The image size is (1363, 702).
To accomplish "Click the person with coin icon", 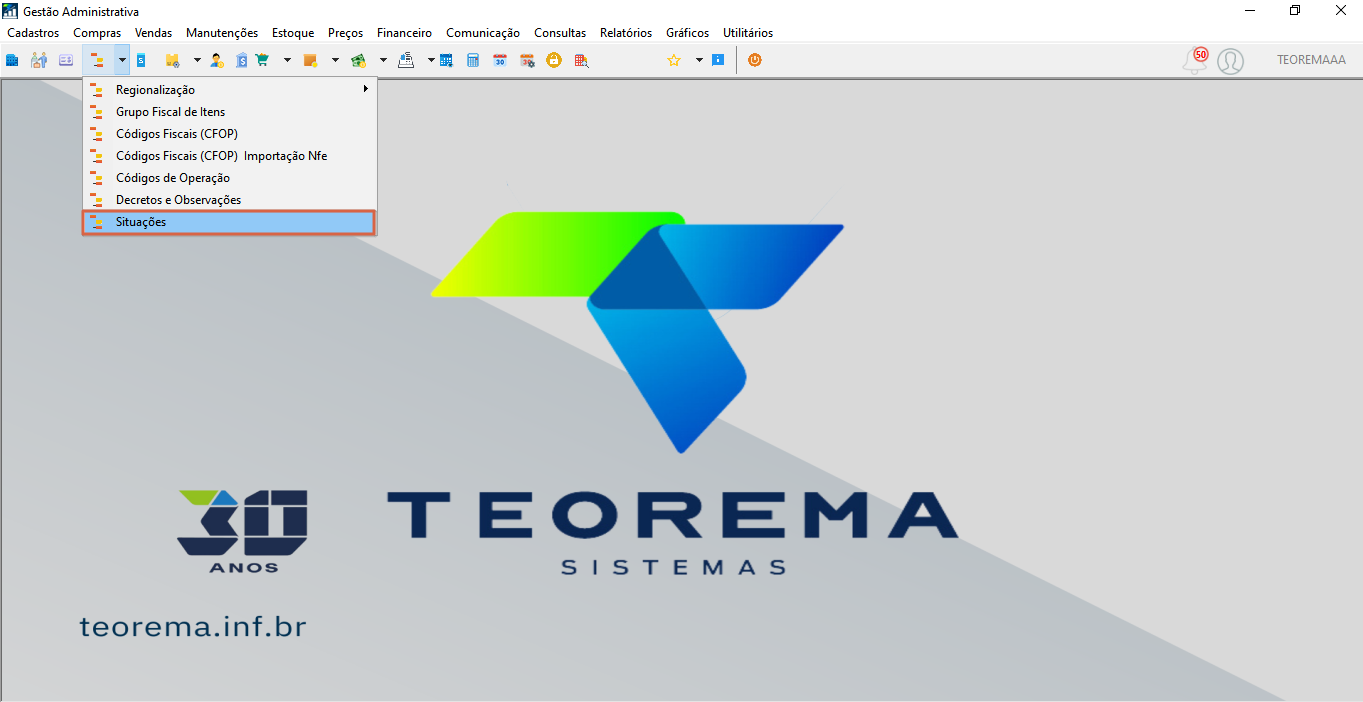I will [216, 60].
